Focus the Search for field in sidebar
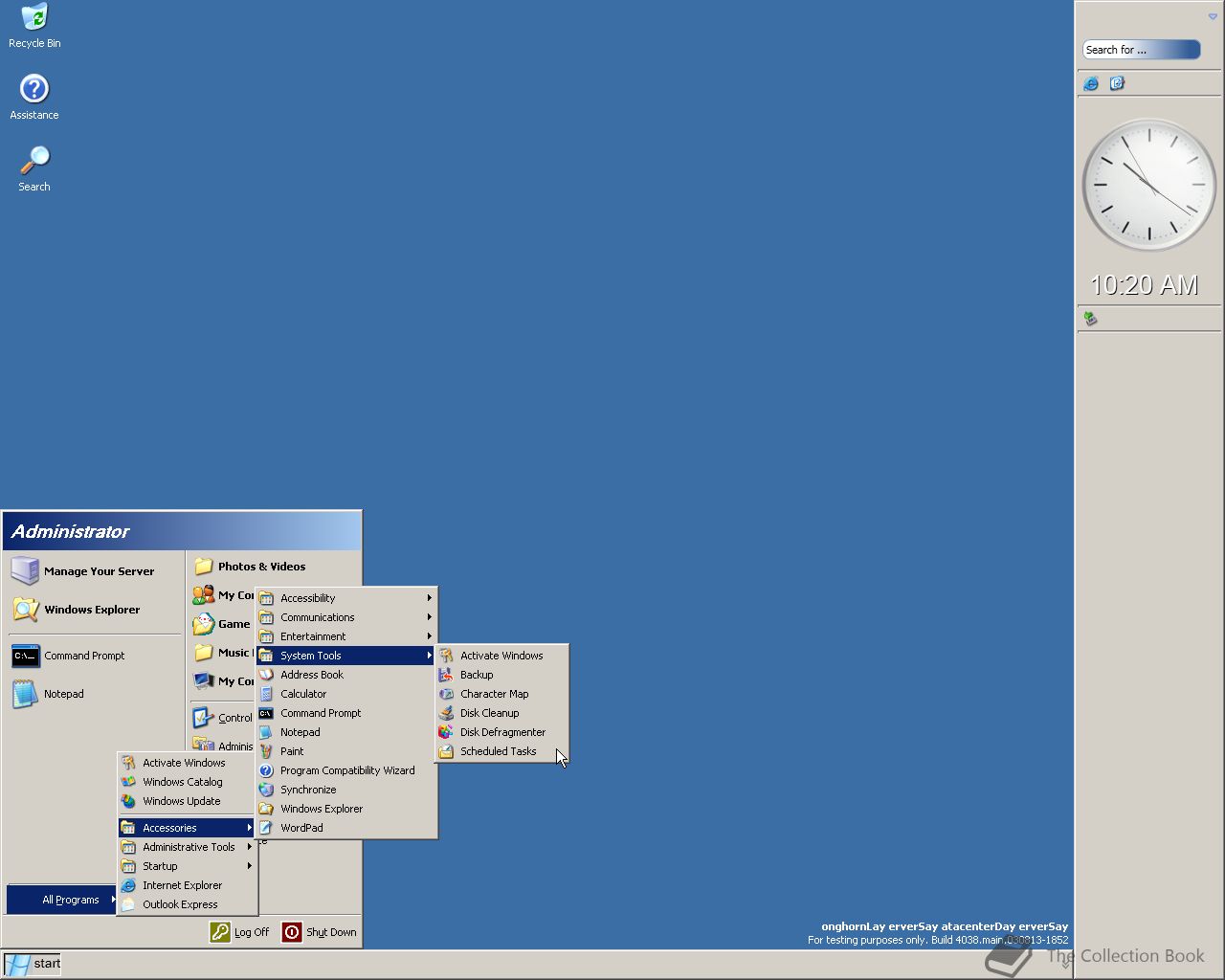Image resolution: width=1225 pixels, height=980 pixels. (x=1141, y=50)
